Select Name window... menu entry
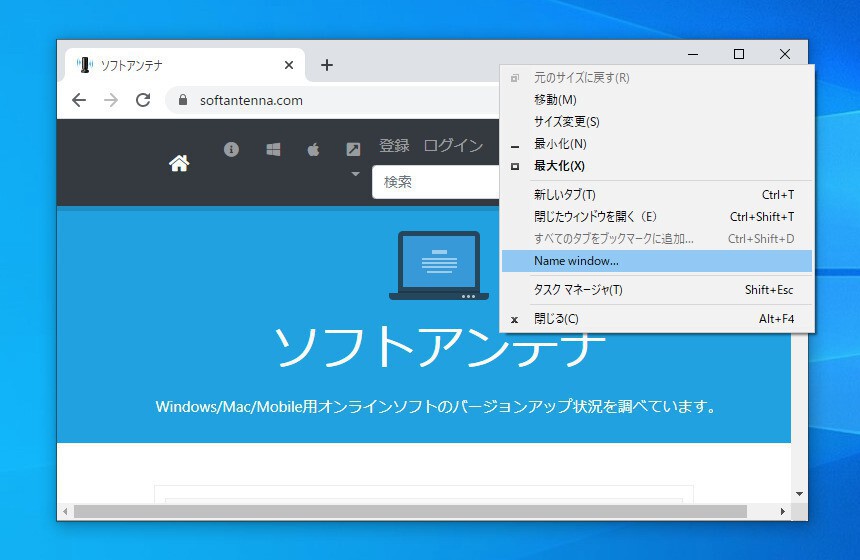 click(x=657, y=261)
